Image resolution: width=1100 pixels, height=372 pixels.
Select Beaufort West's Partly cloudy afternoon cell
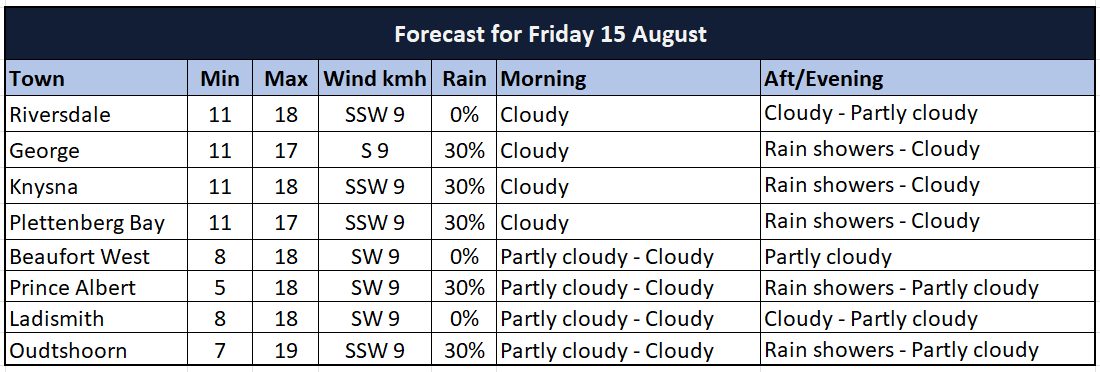927,256
